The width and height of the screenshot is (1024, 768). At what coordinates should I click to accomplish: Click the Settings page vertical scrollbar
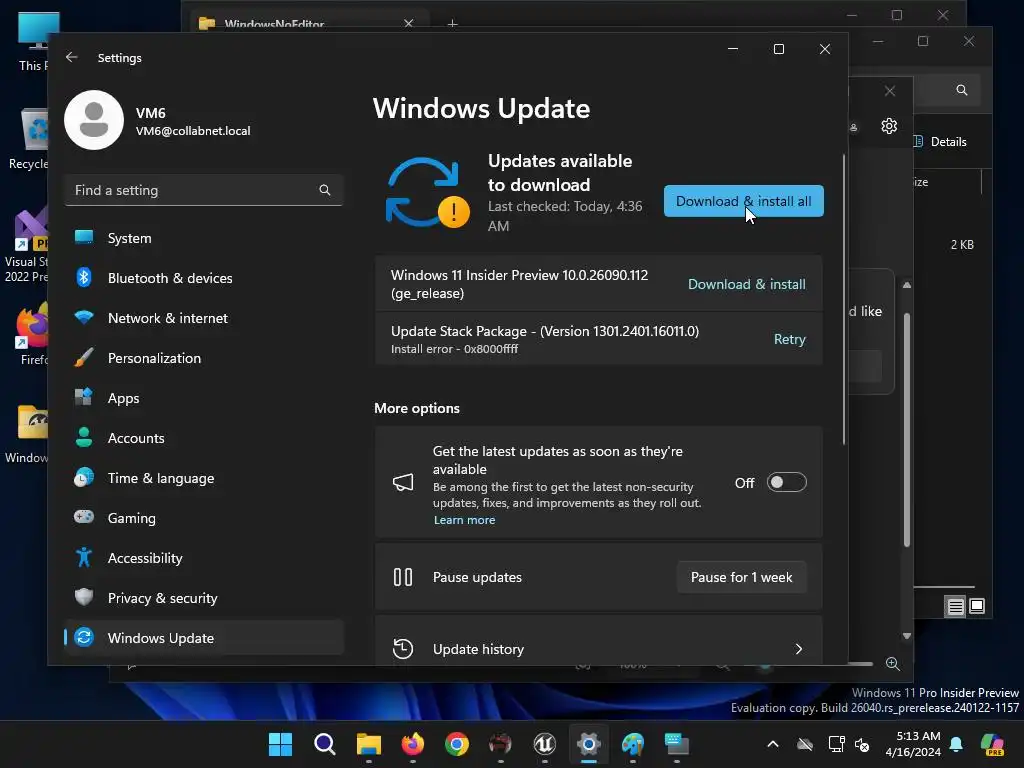844,300
